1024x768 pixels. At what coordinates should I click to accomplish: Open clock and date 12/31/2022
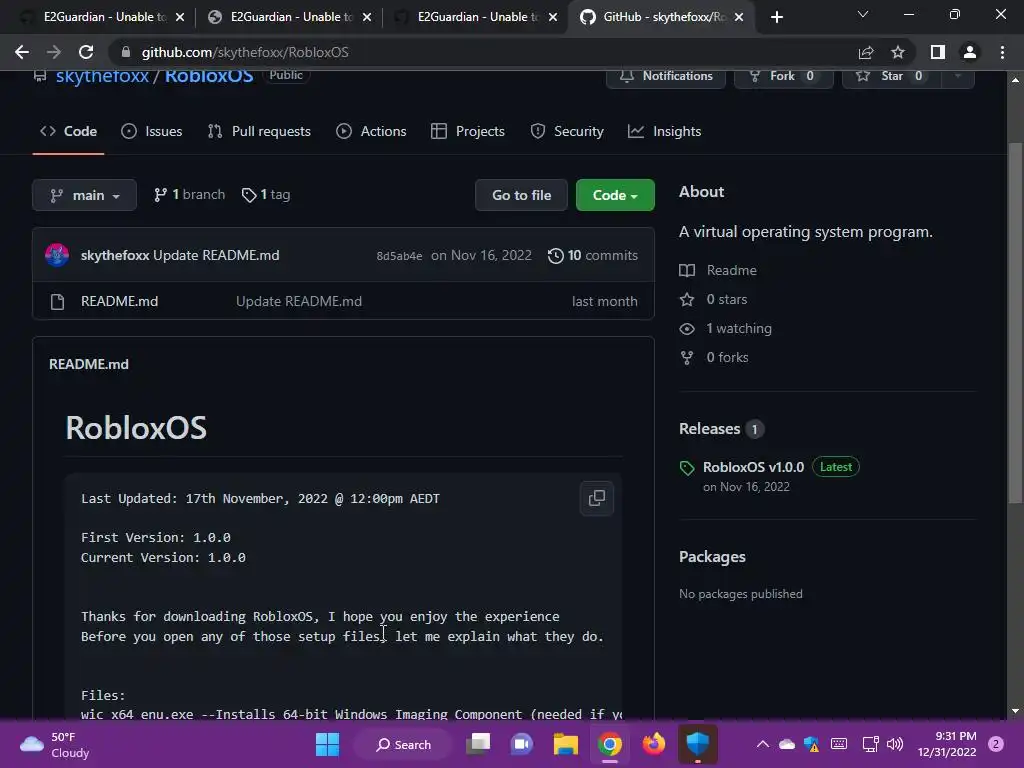[x=947, y=744]
